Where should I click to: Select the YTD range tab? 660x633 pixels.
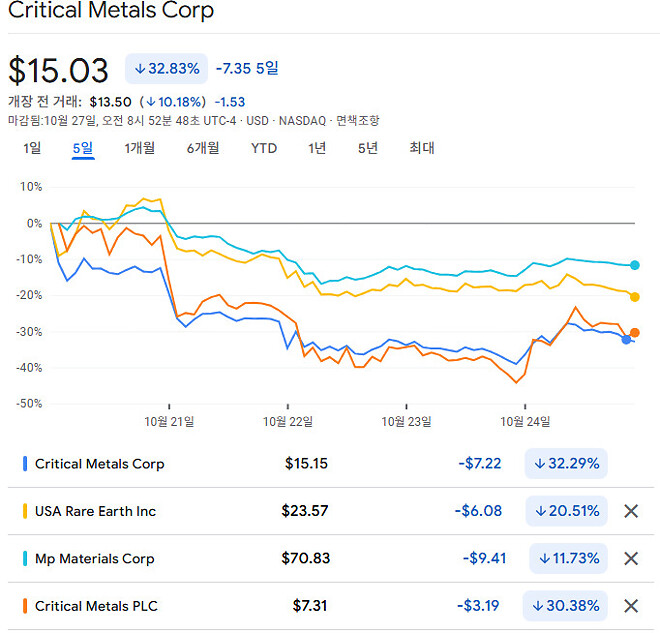point(264,148)
